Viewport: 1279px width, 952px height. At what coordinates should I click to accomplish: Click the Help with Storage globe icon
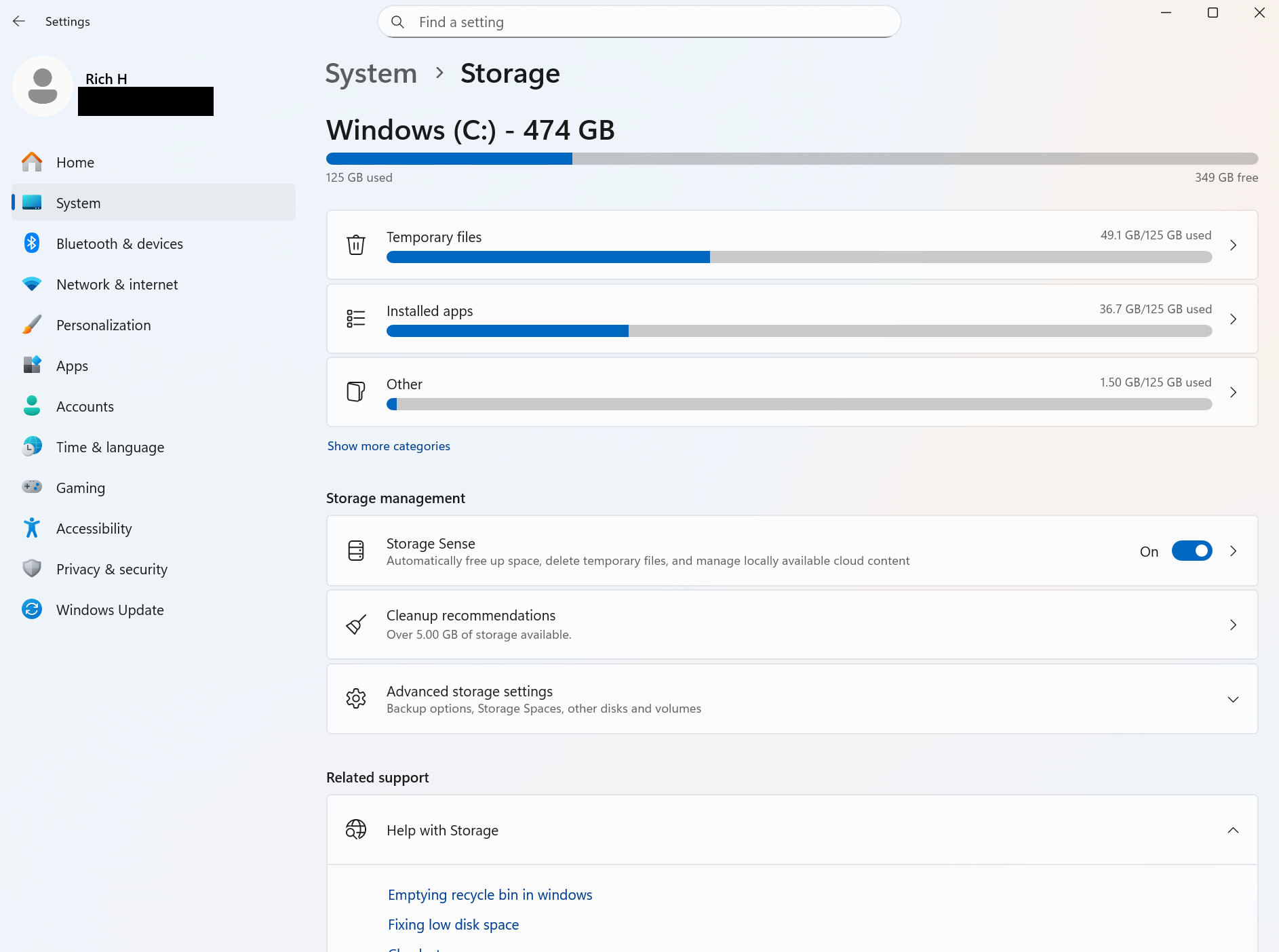(x=356, y=830)
